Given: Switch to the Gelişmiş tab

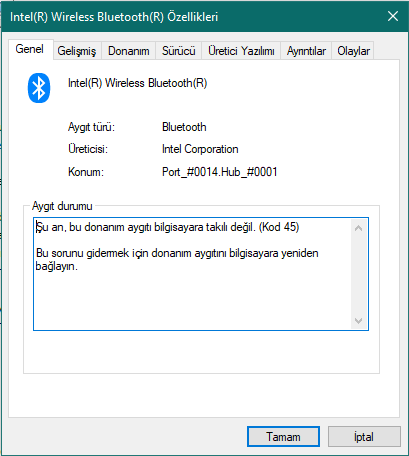Looking at the screenshot, I should click(77, 51).
